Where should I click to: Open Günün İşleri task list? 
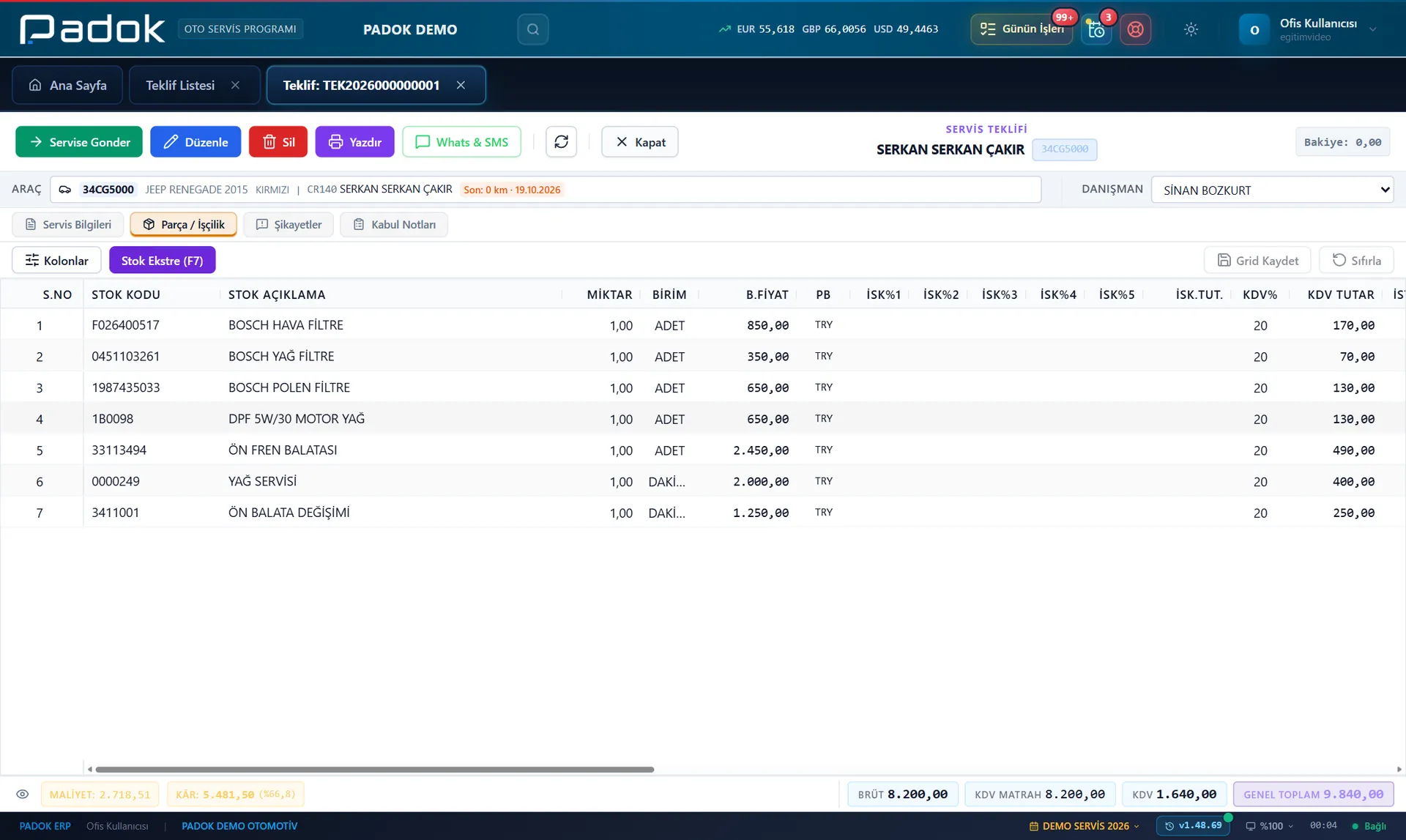click(x=1022, y=29)
